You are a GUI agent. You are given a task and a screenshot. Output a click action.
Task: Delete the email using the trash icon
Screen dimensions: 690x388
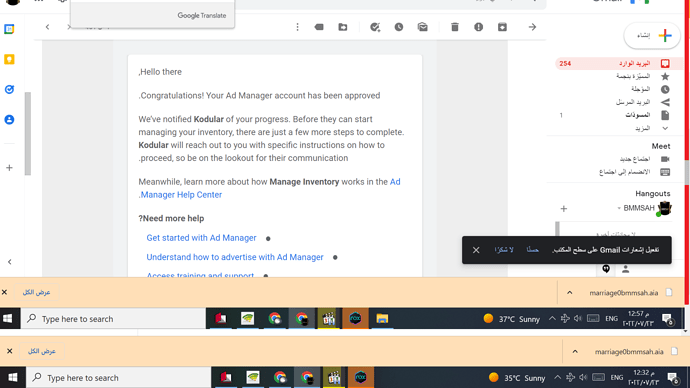(455, 27)
